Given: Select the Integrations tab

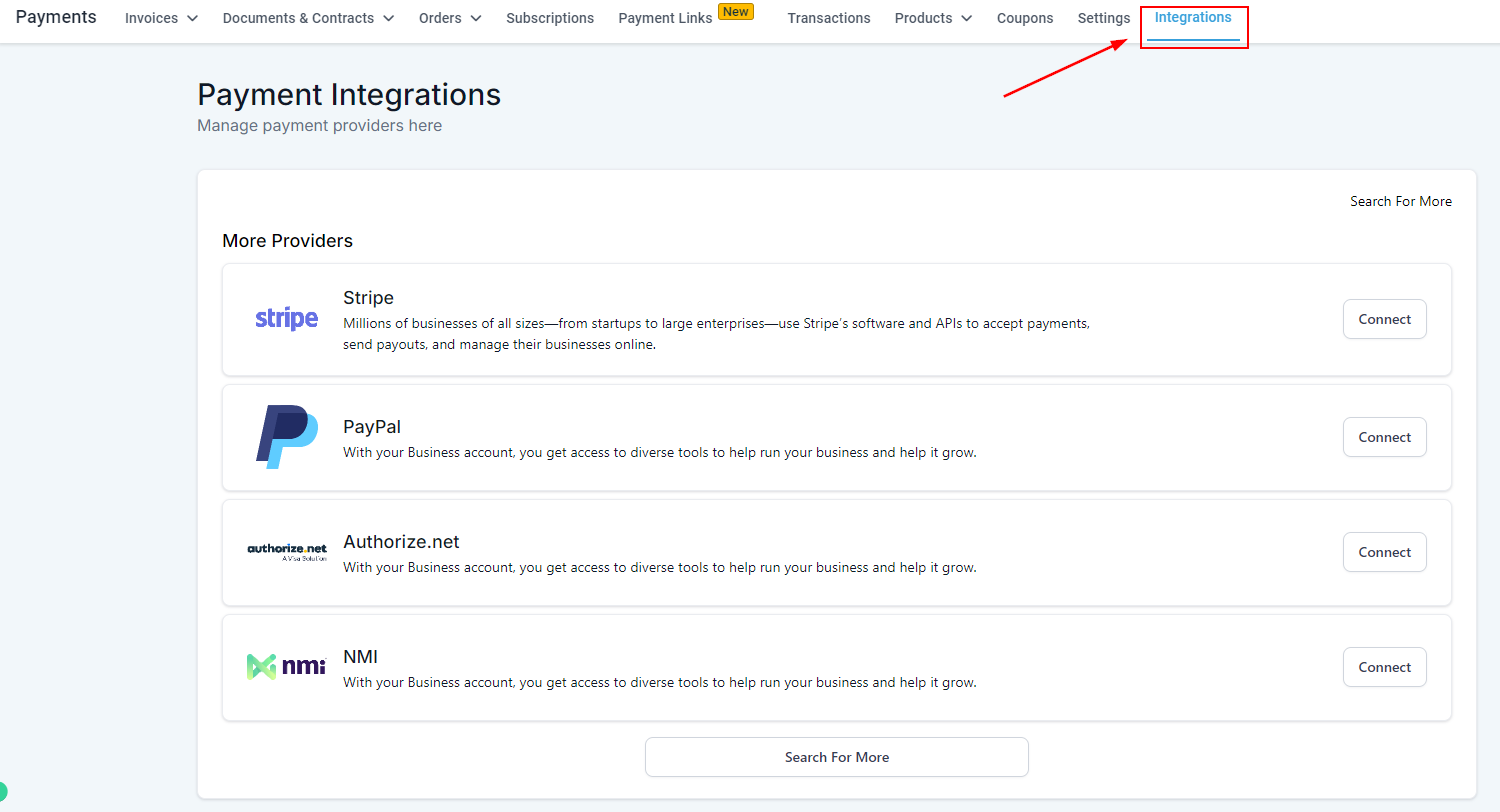Looking at the screenshot, I should tap(1193, 18).
